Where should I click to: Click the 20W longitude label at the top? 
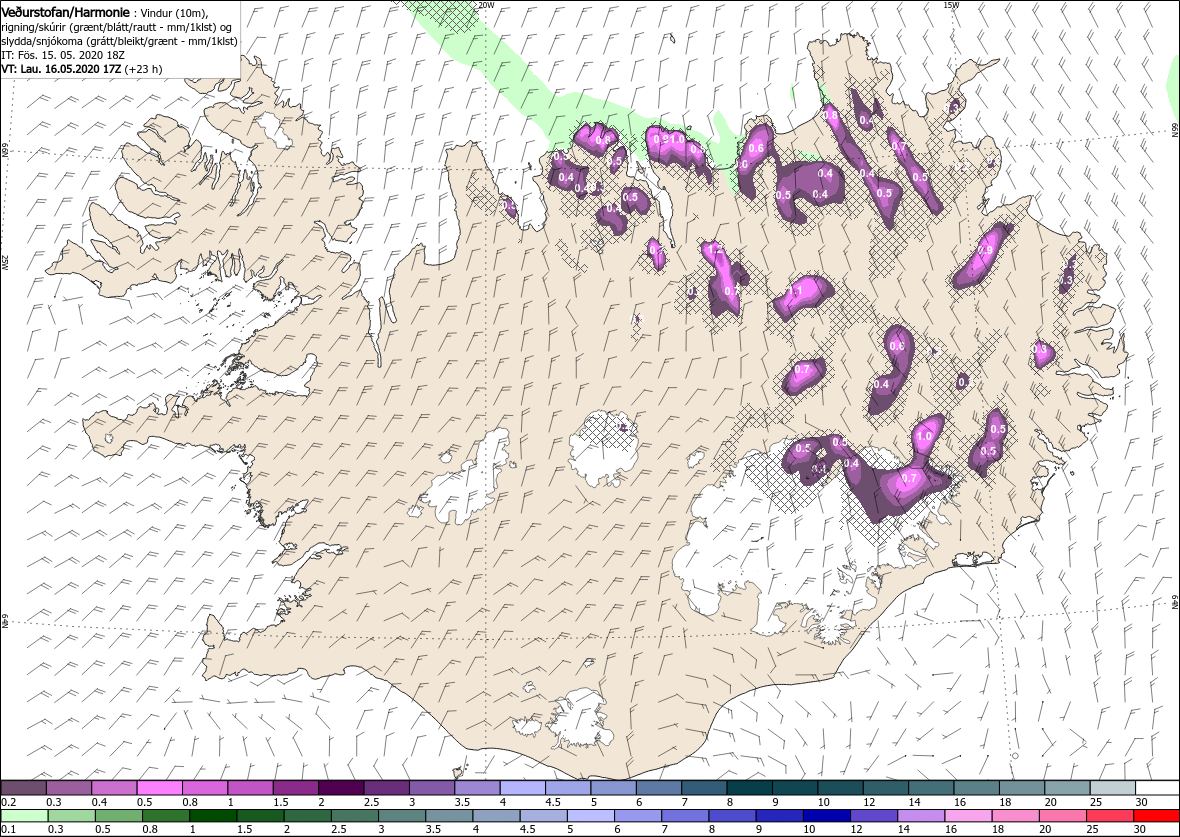point(486,5)
